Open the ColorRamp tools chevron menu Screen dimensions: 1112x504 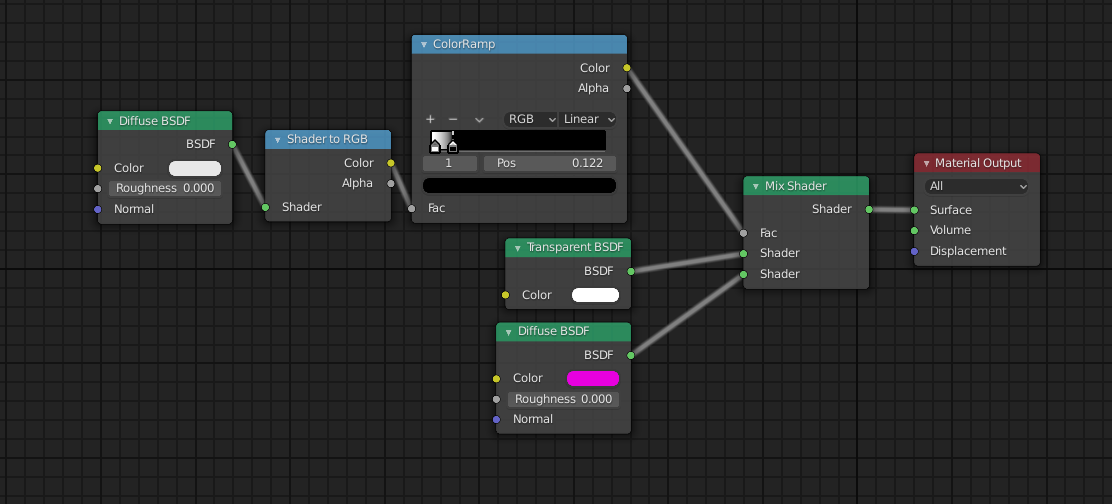[479, 119]
